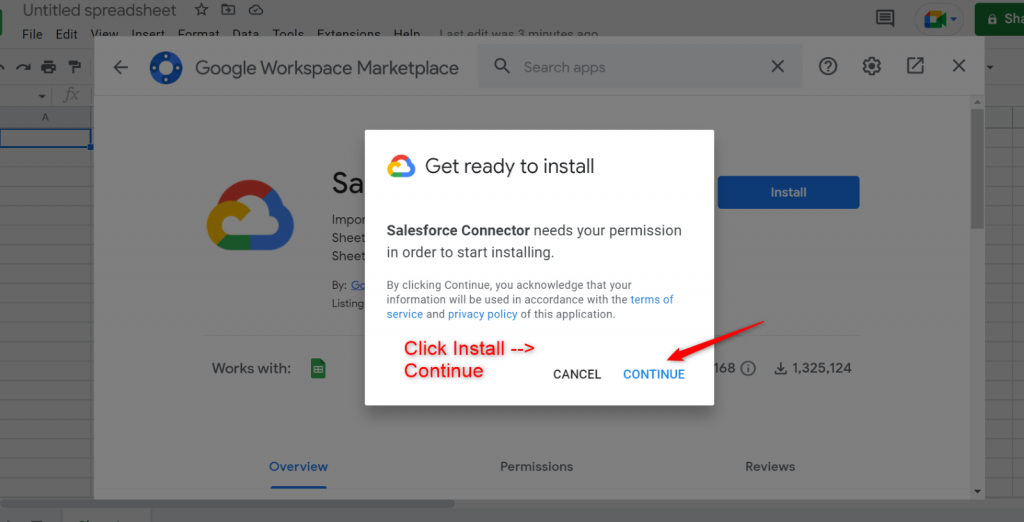Switch to the Reviews tab
This screenshot has height=522, width=1024.
[x=770, y=466]
